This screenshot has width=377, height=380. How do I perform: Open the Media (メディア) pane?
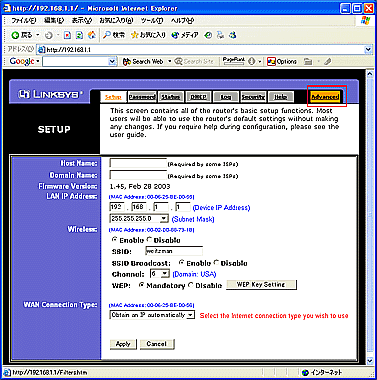[x=185, y=35]
